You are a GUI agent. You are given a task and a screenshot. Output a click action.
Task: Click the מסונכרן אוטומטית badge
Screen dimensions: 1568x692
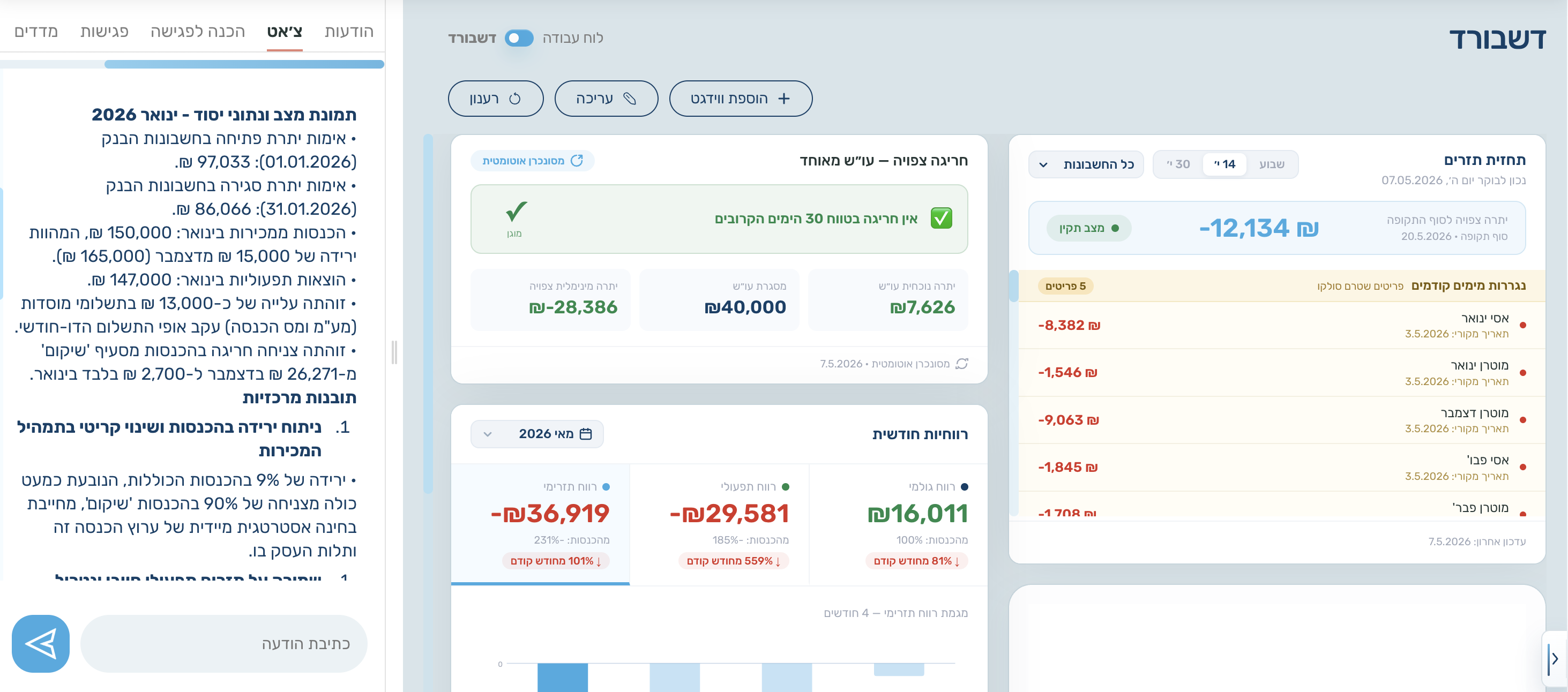click(x=533, y=160)
